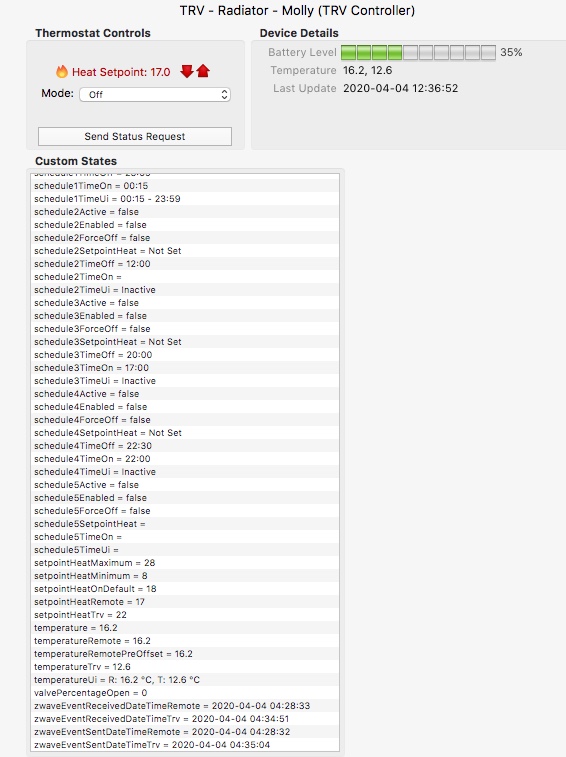Click the Send Status Request button
Viewport: 566px width, 757px height.
pyautogui.click(x=135, y=137)
